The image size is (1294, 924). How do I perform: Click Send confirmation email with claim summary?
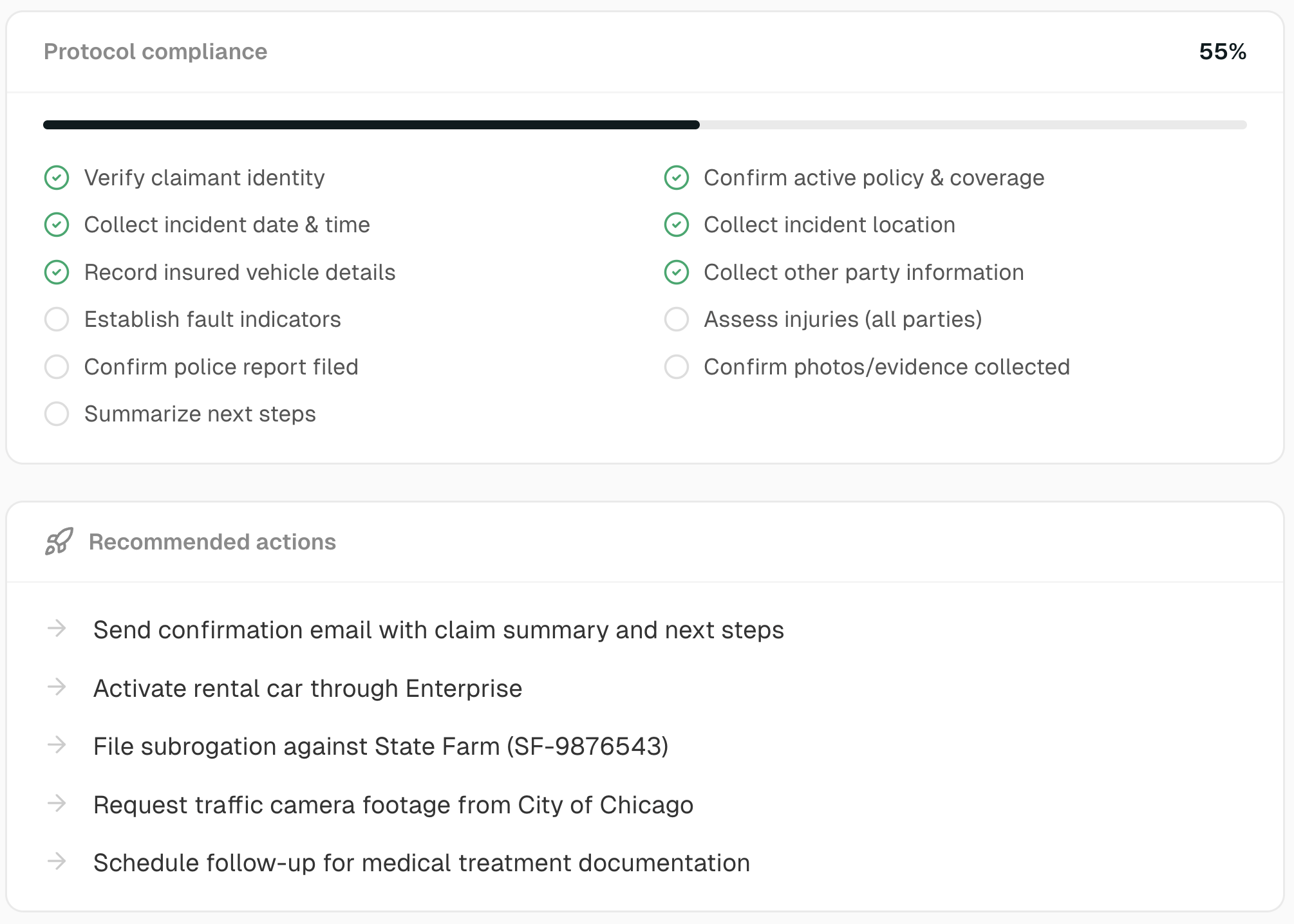point(438,630)
